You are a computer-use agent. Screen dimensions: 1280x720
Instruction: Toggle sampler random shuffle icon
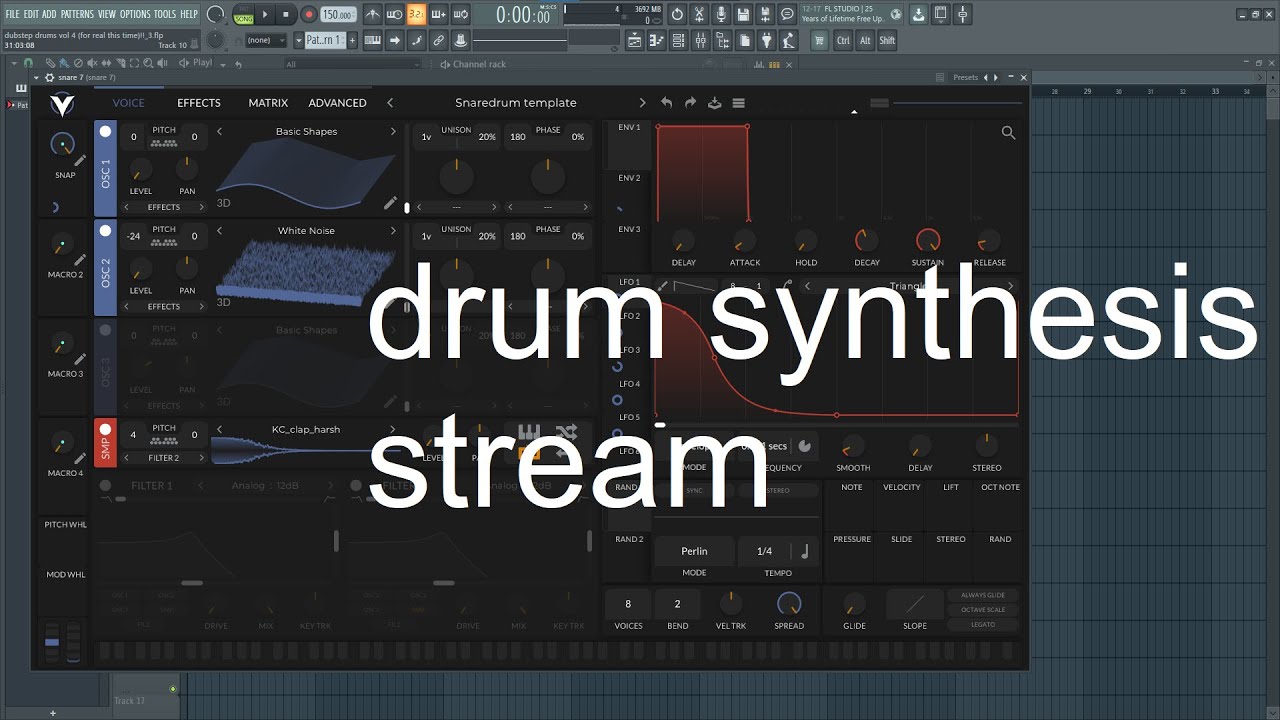tap(566, 431)
